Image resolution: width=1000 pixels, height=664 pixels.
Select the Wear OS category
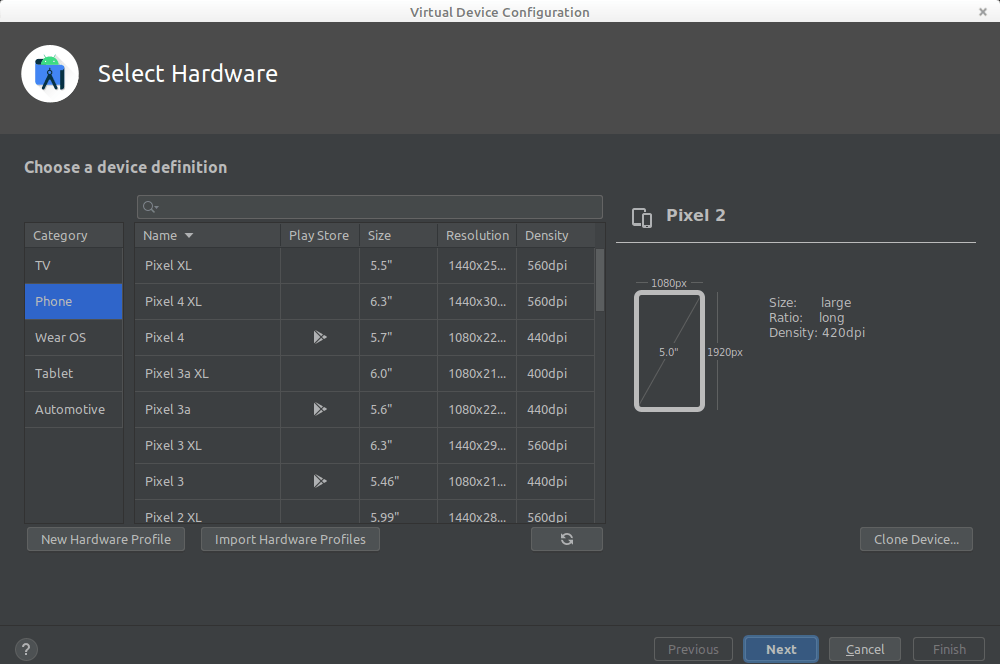[74, 337]
